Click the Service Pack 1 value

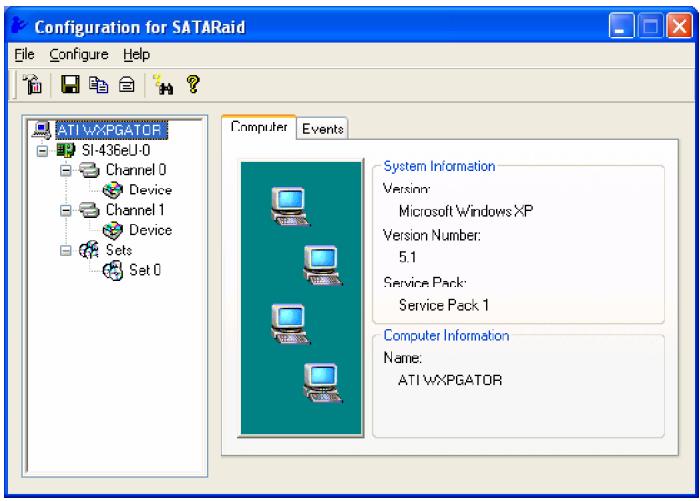[x=444, y=305]
